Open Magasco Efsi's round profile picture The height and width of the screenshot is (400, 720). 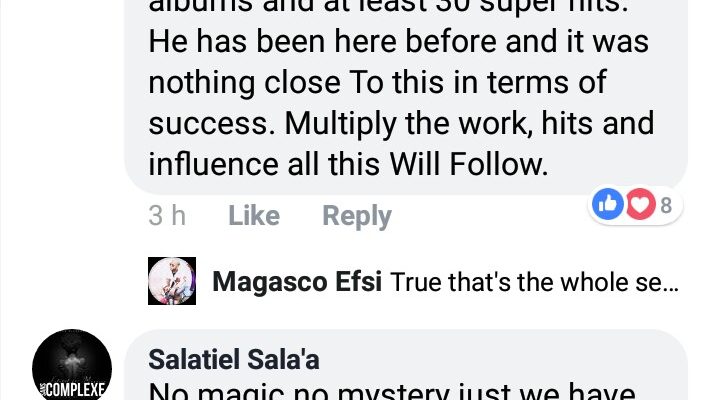pyautogui.click(x=172, y=281)
